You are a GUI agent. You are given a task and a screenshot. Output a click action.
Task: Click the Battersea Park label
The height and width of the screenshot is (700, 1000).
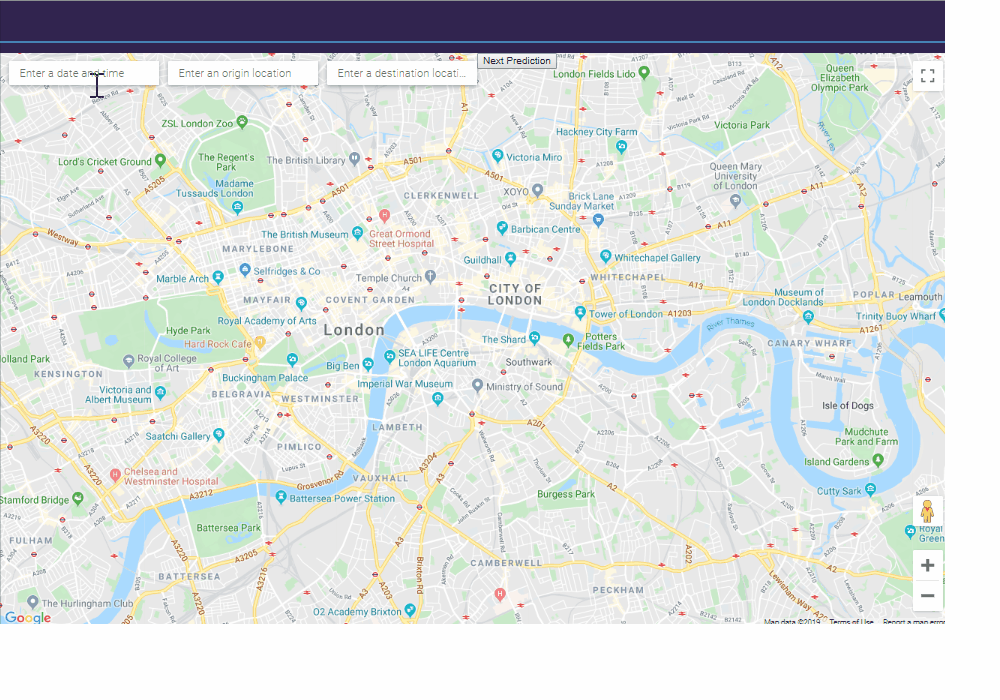228,528
